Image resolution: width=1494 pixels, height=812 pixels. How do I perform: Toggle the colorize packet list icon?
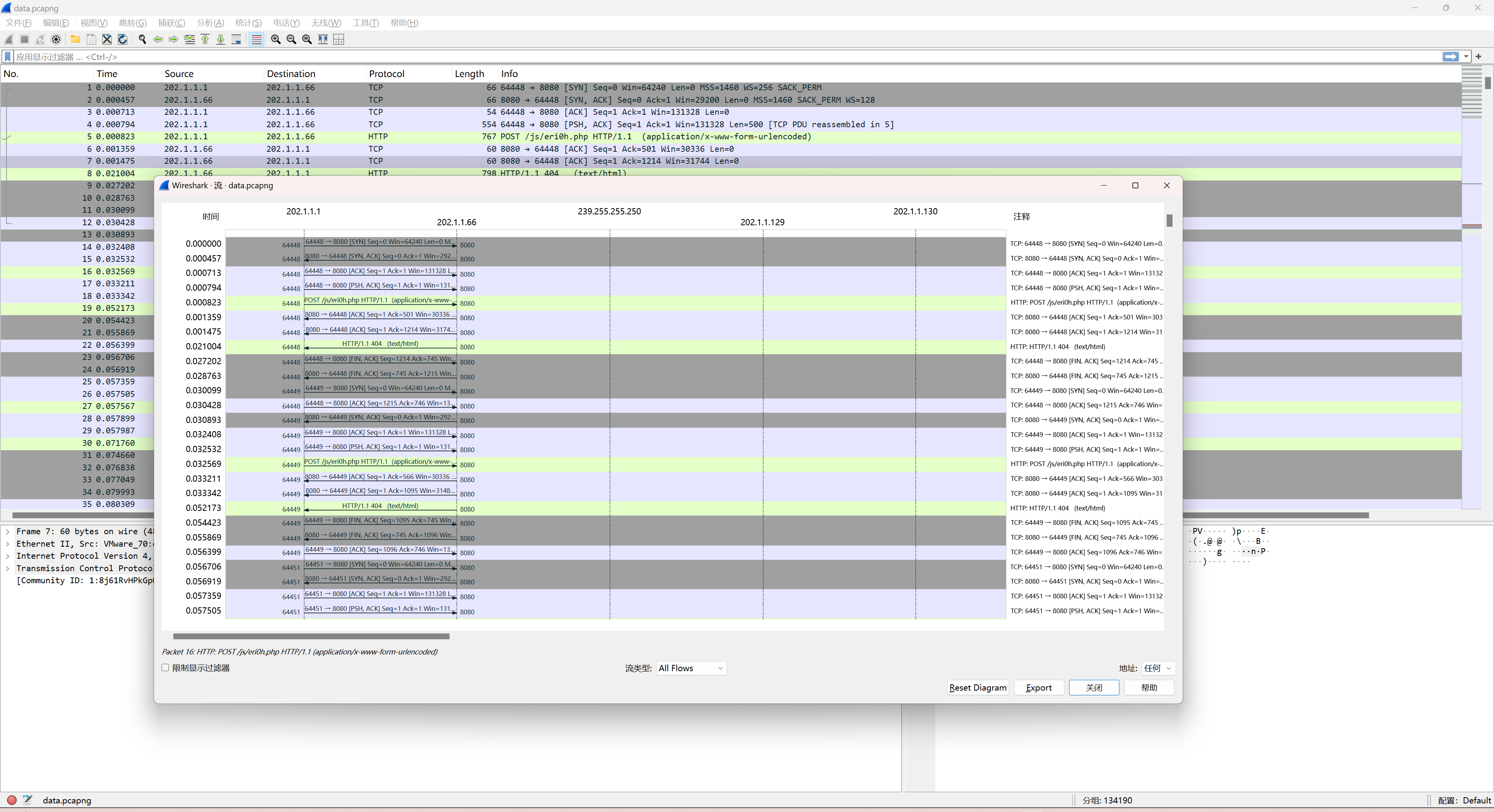tap(257, 39)
